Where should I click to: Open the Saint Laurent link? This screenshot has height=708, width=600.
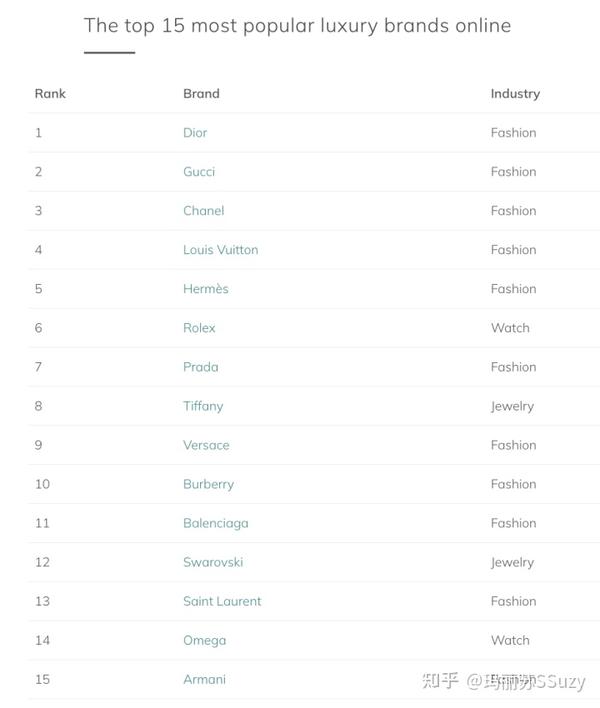[222, 601]
